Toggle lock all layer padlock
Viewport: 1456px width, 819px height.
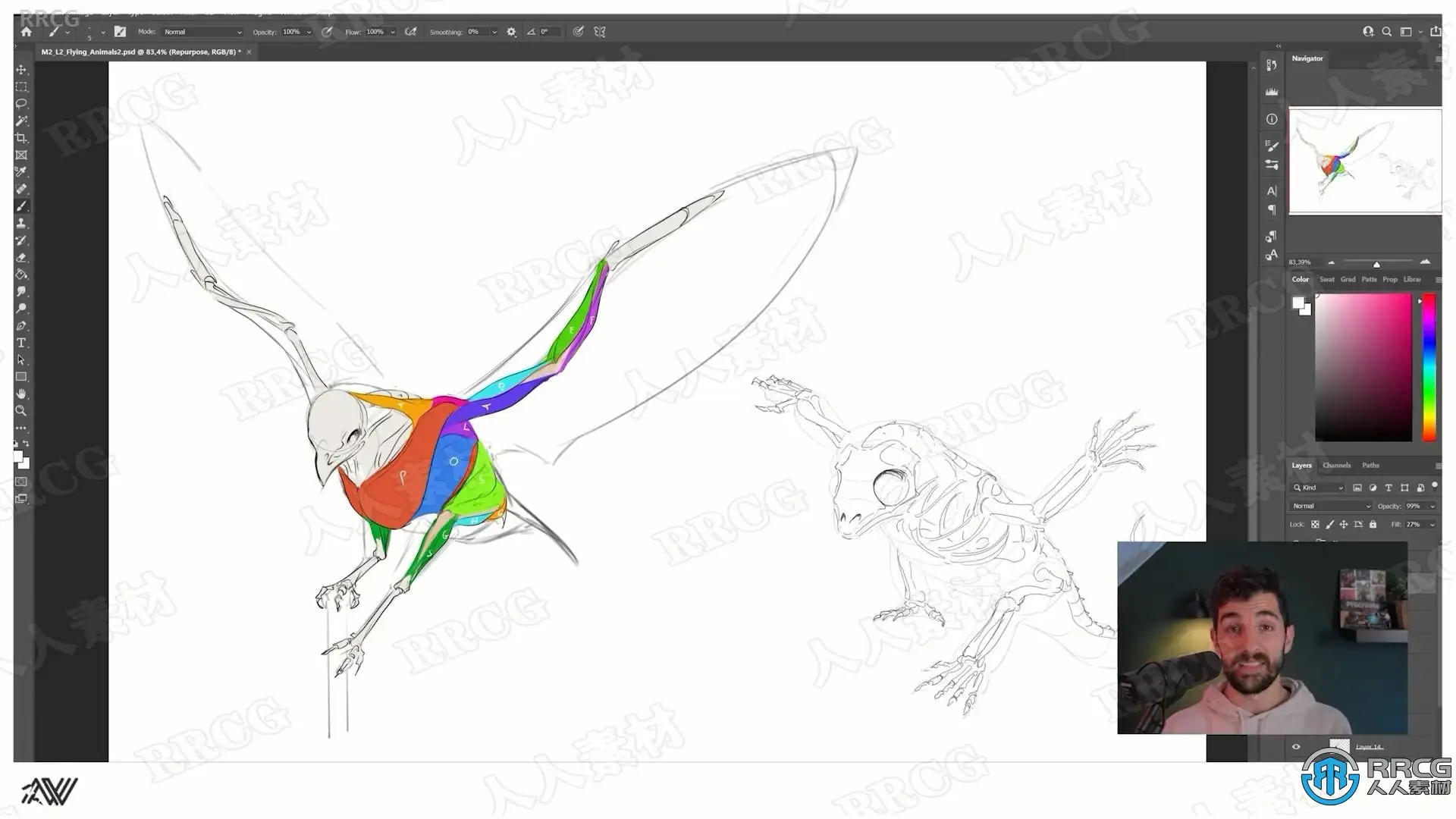[x=1373, y=524]
